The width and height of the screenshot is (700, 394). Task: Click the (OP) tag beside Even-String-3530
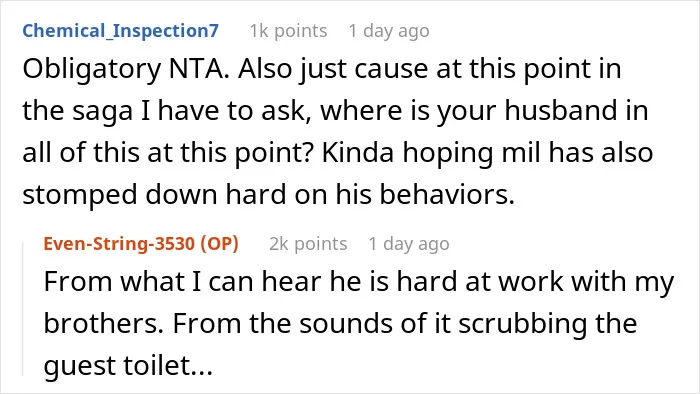coord(219,244)
